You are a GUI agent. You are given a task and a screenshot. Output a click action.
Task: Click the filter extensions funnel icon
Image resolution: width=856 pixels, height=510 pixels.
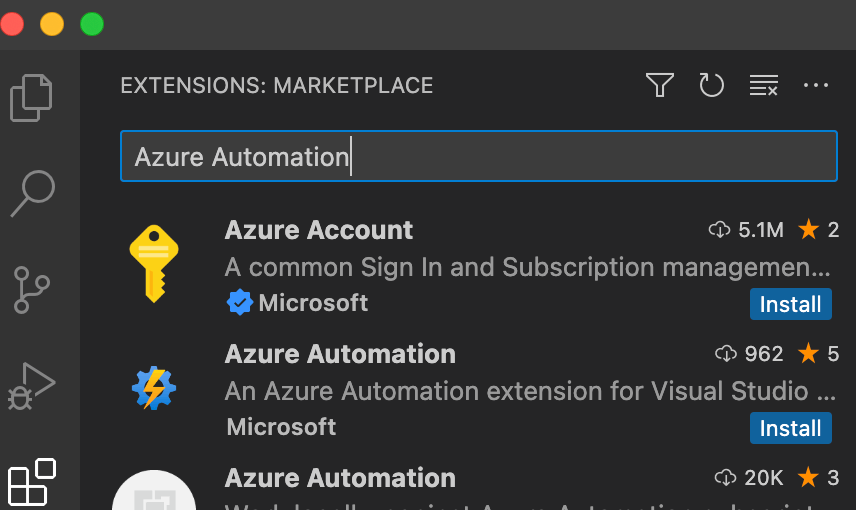(x=659, y=86)
